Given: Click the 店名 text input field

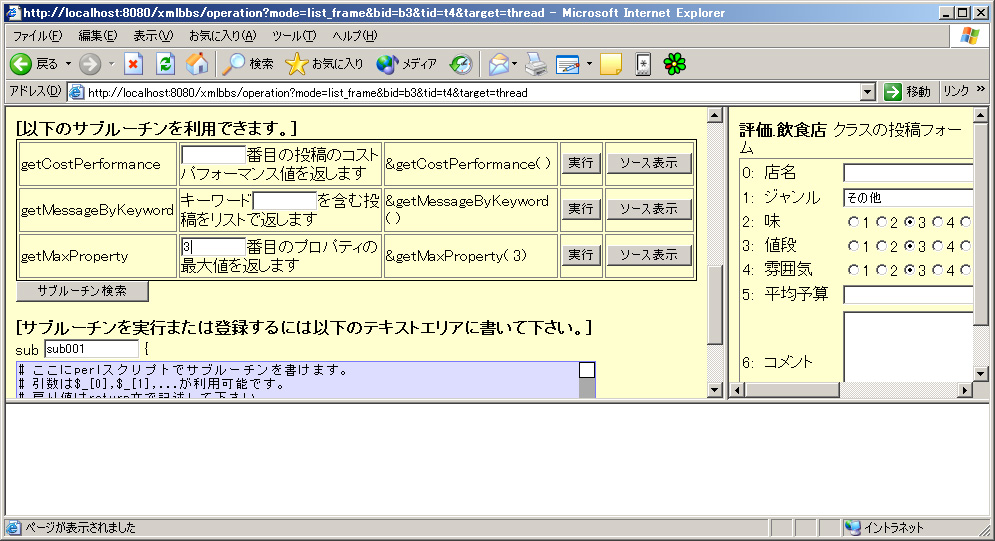Looking at the screenshot, I should coord(908,173).
